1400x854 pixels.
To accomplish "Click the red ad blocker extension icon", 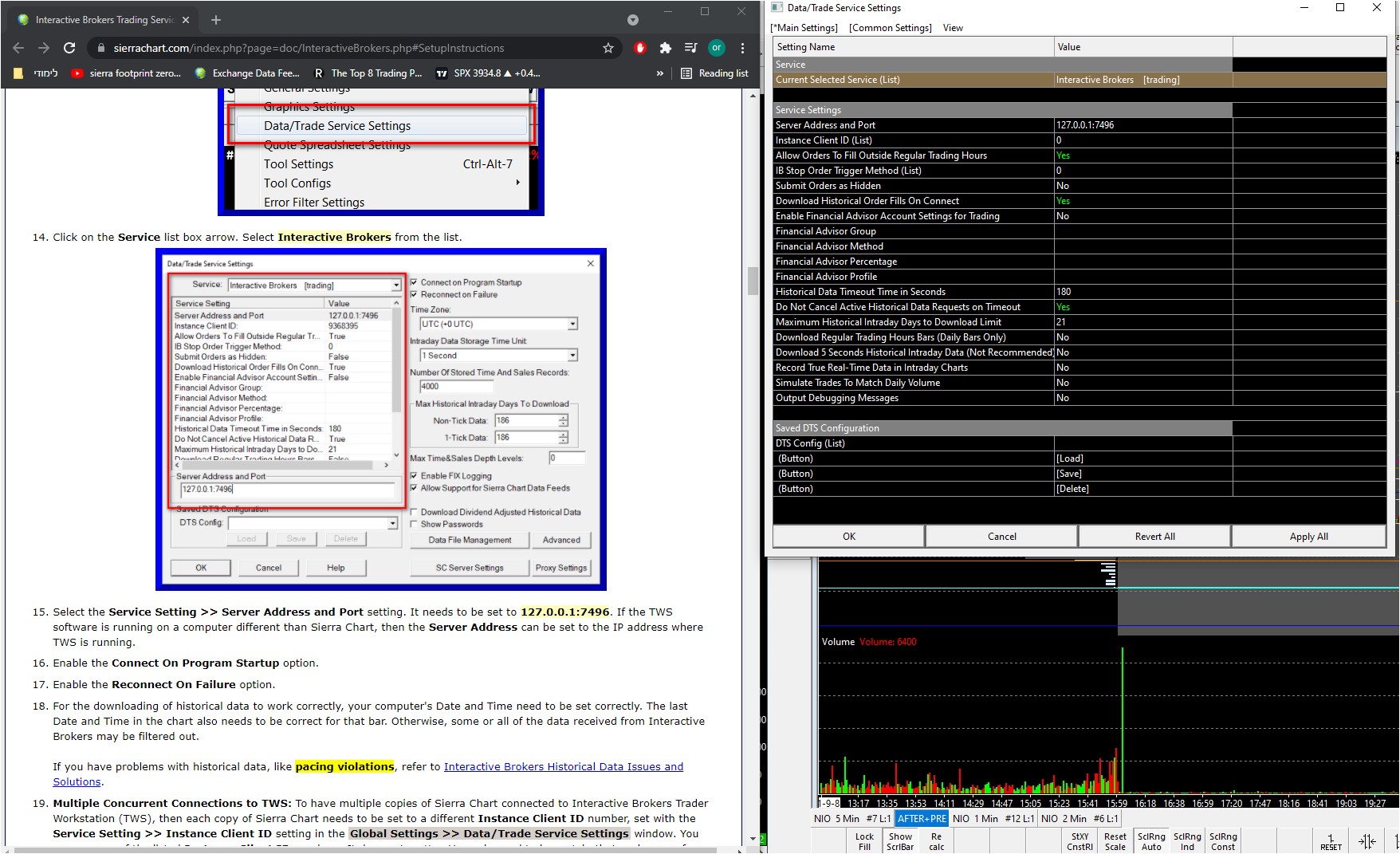I will click(639, 48).
